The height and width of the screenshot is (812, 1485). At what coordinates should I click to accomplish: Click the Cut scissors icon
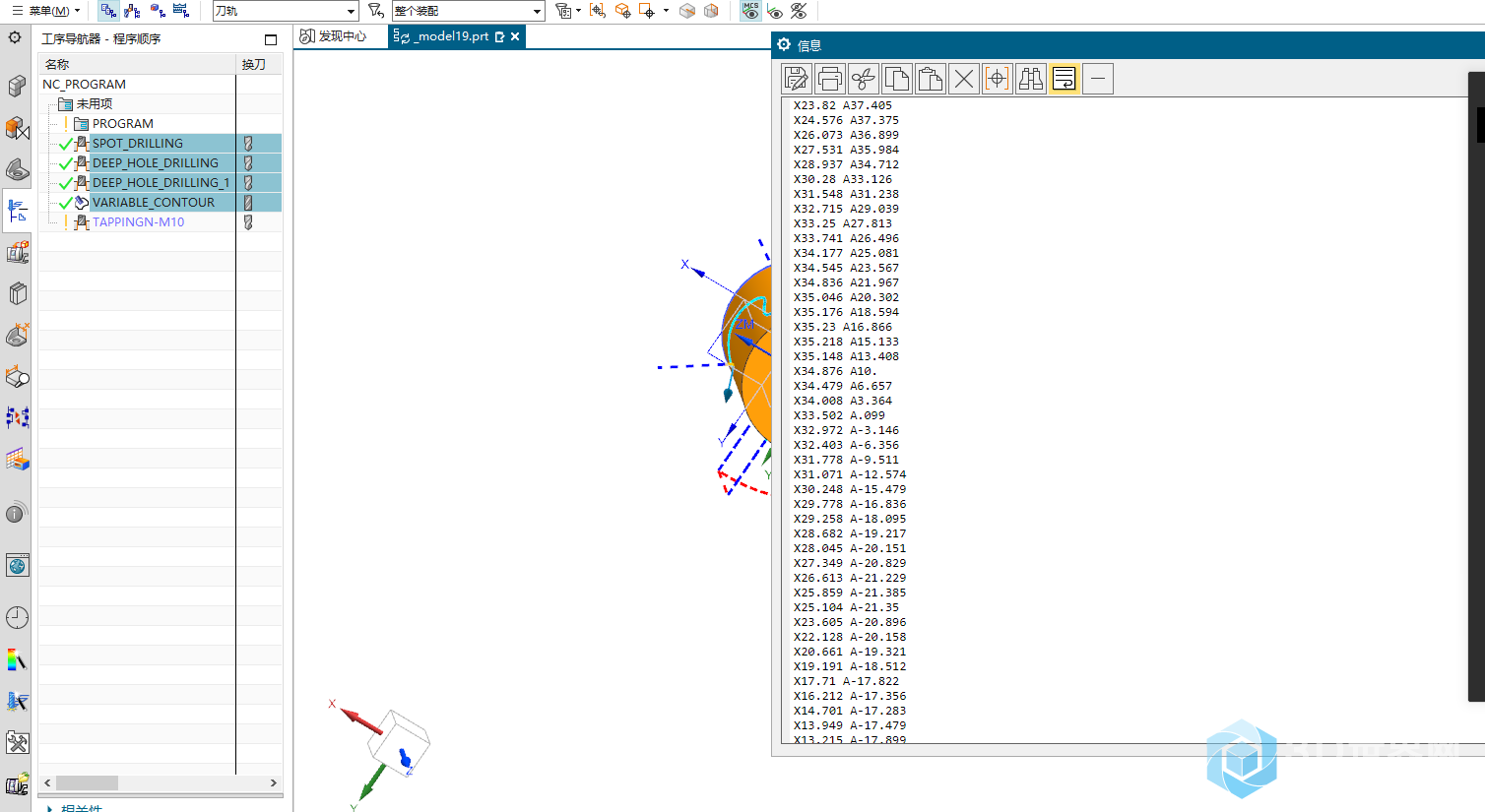864,79
